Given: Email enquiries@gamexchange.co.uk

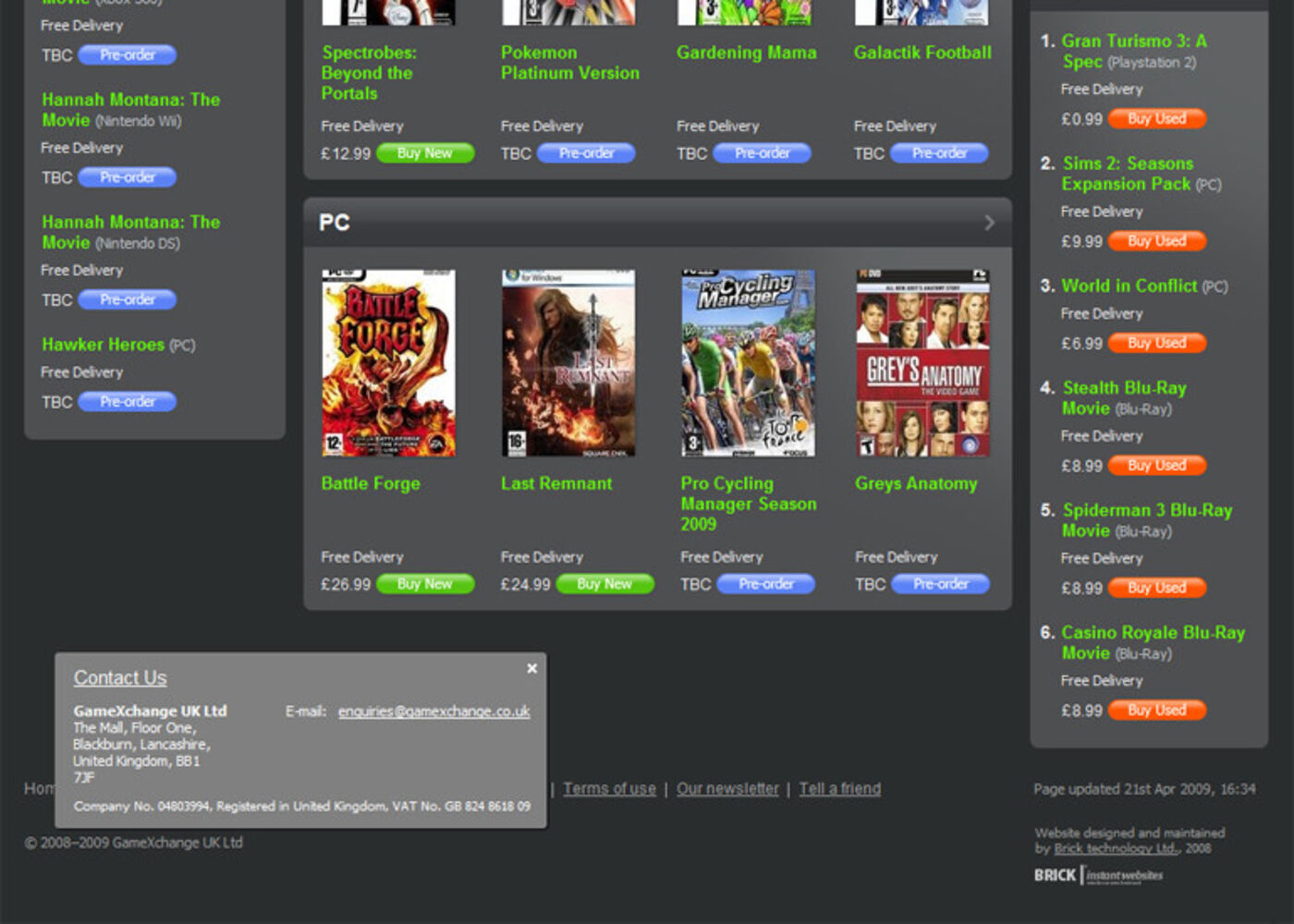Looking at the screenshot, I should (434, 711).
